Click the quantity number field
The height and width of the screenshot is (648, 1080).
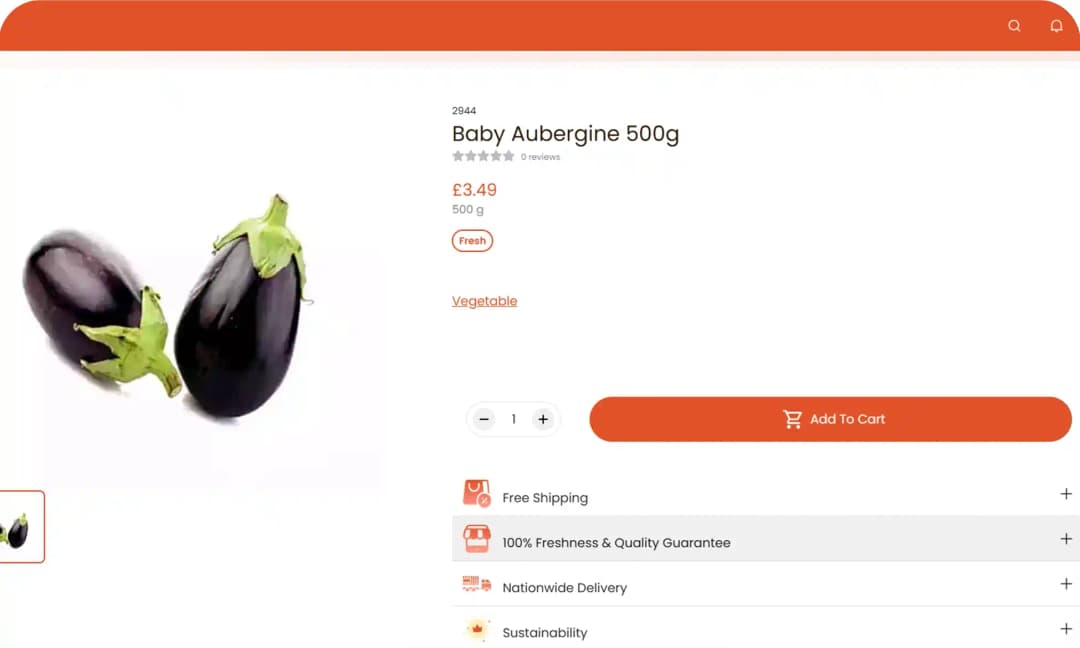pyautogui.click(x=514, y=419)
